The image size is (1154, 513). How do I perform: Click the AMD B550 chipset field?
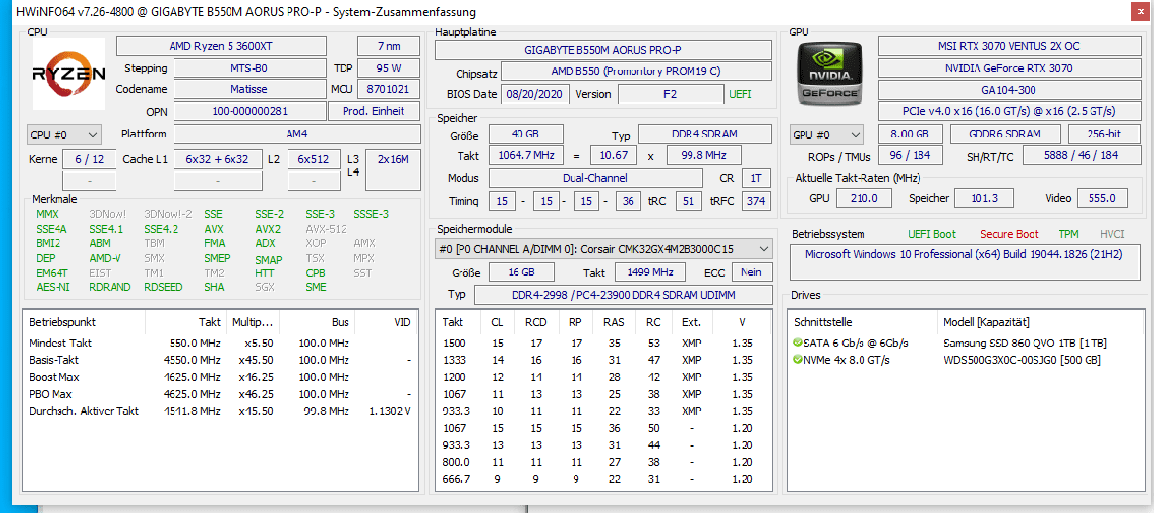(636, 71)
